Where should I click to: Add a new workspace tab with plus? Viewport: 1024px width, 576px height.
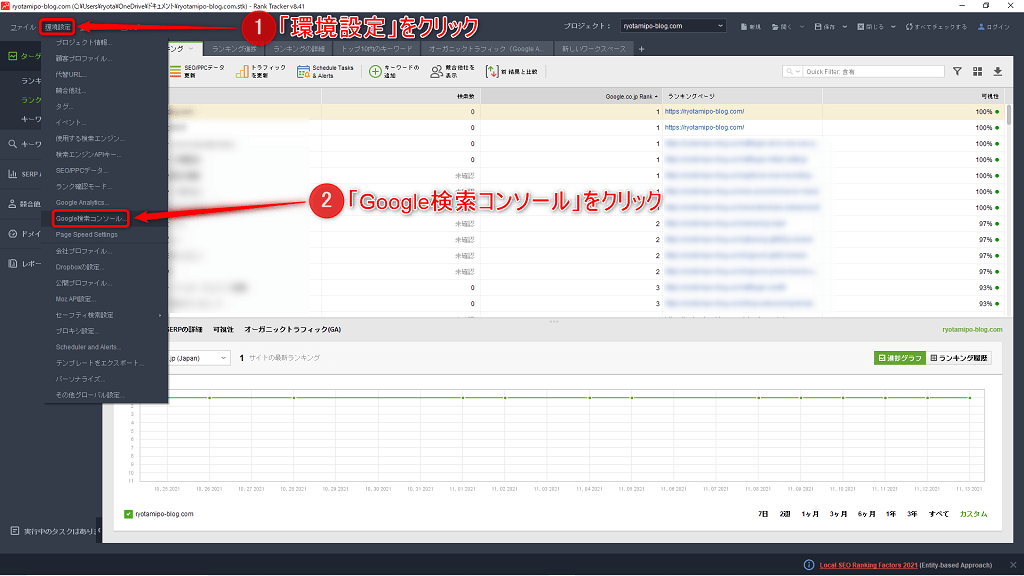point(642,48)
